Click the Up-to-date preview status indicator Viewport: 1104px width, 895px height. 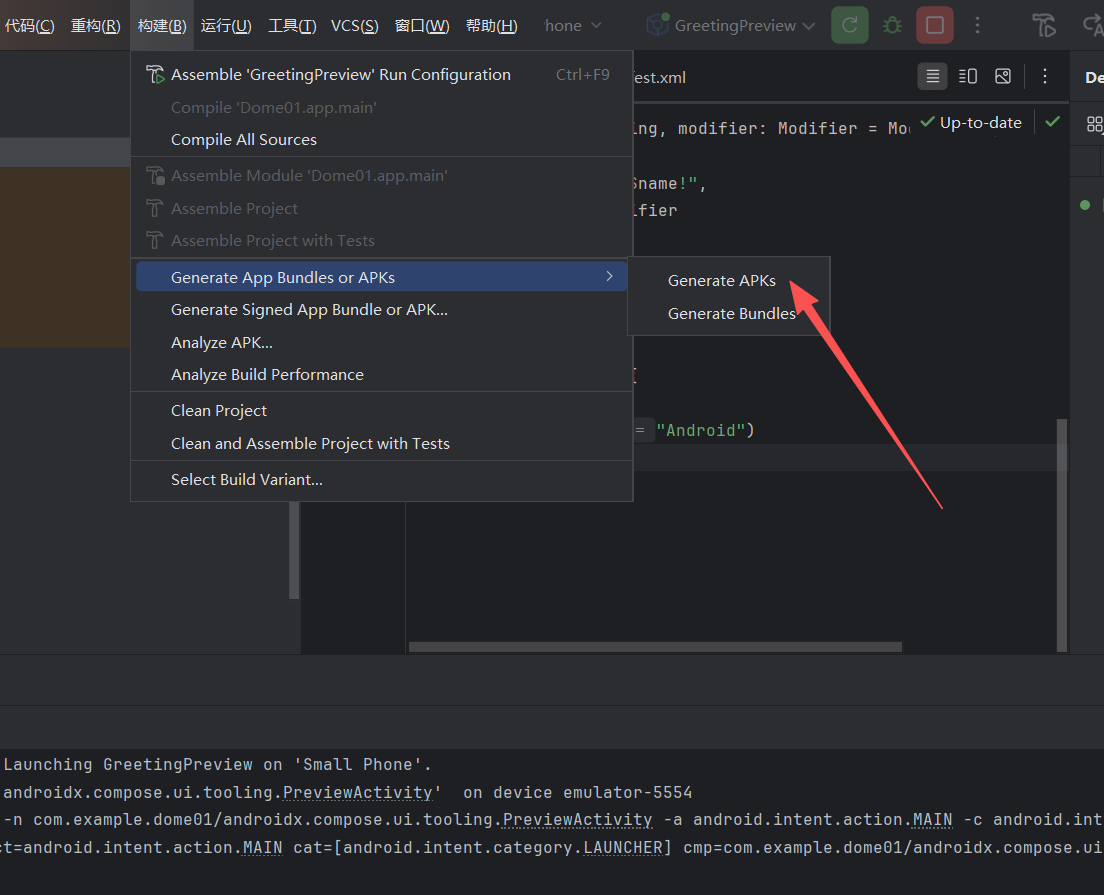pos(971,122)
